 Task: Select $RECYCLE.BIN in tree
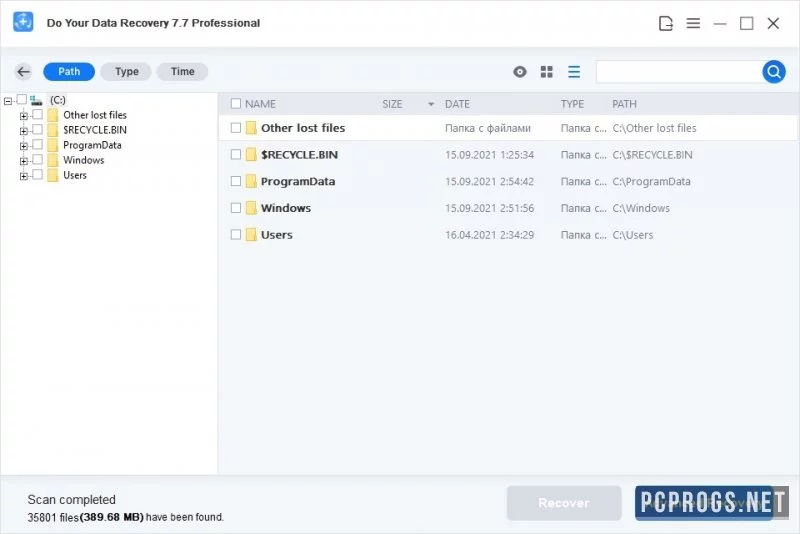[95, 130]
